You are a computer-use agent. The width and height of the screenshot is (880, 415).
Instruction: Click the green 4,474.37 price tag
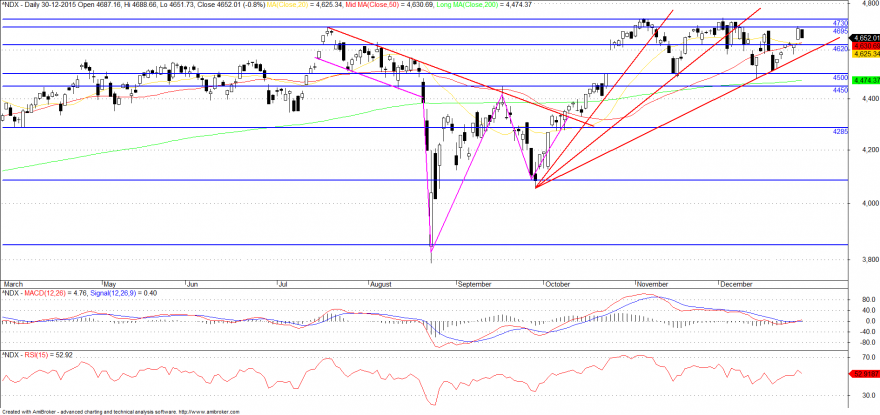tap(865, 80)
